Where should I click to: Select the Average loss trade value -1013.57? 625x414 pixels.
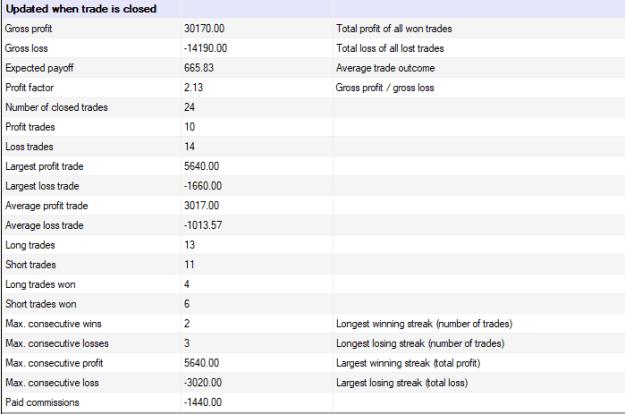click(203, 225)
